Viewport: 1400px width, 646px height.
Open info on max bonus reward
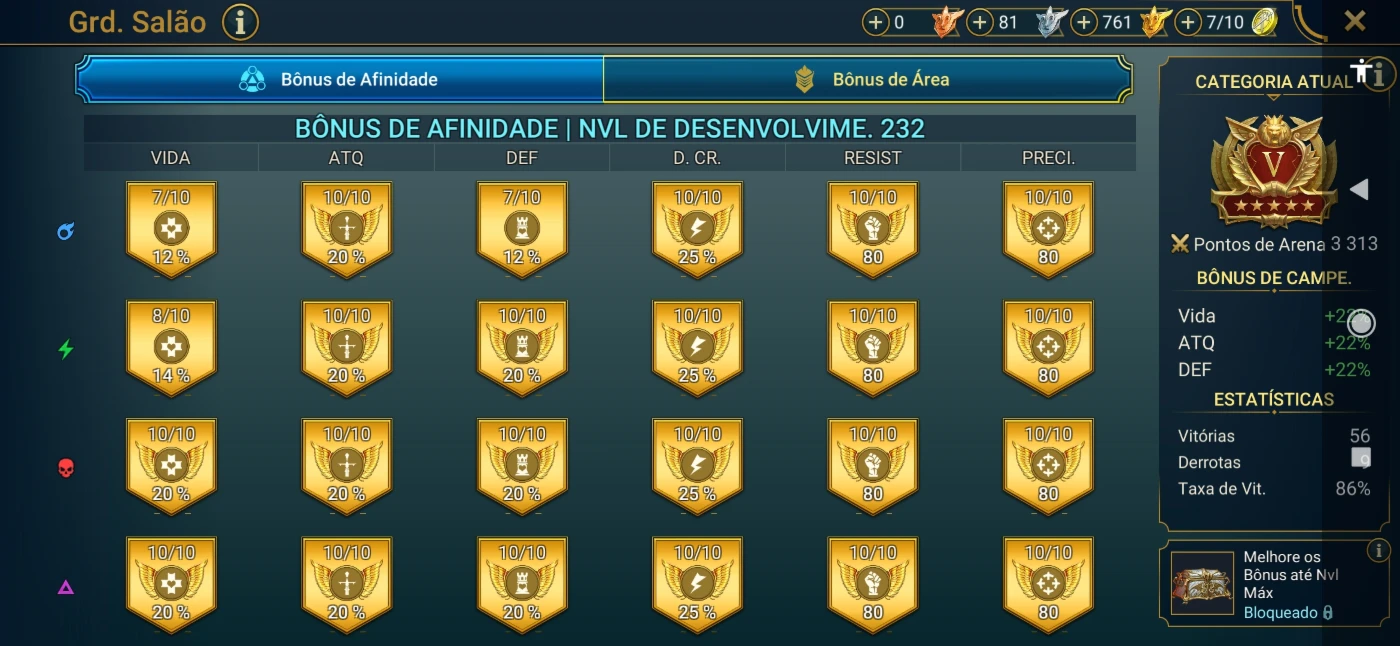click(x=1378, y=551)
